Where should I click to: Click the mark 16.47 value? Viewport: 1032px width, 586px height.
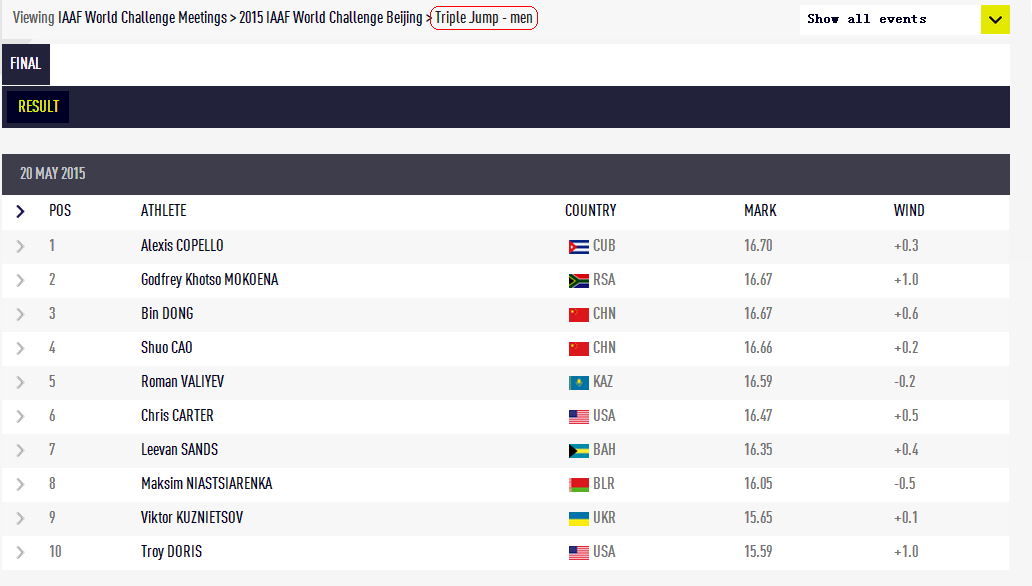pyautogui.click(x=758, y=415)
